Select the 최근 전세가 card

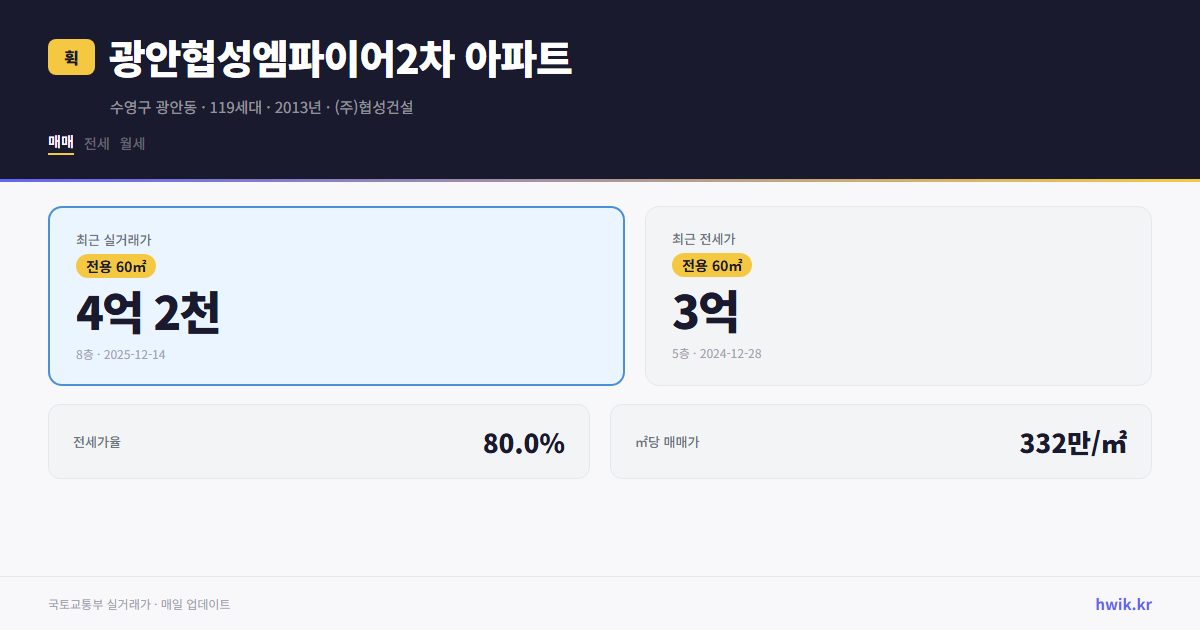pyautogui.click(x=898, y=295)
